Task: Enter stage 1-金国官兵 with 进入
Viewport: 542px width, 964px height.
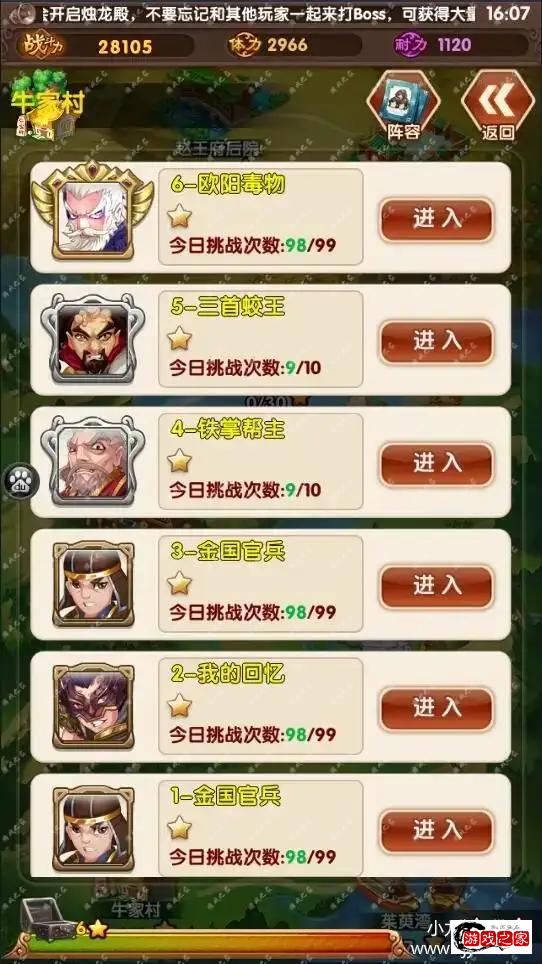Action: click(436, 831)
